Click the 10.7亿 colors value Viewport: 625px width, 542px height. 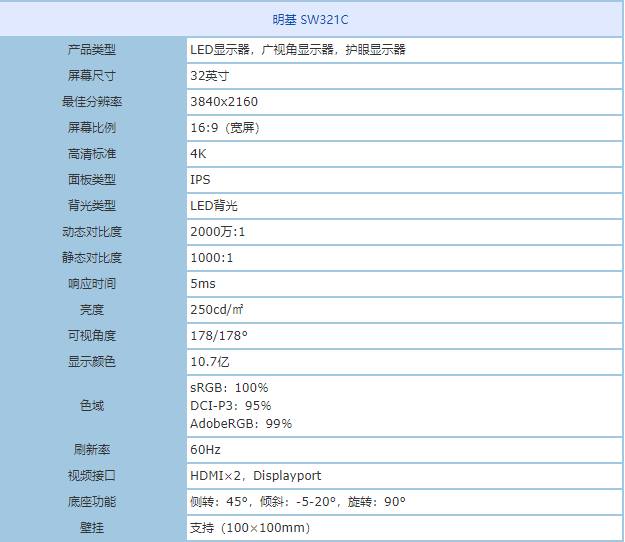[210, 362]
